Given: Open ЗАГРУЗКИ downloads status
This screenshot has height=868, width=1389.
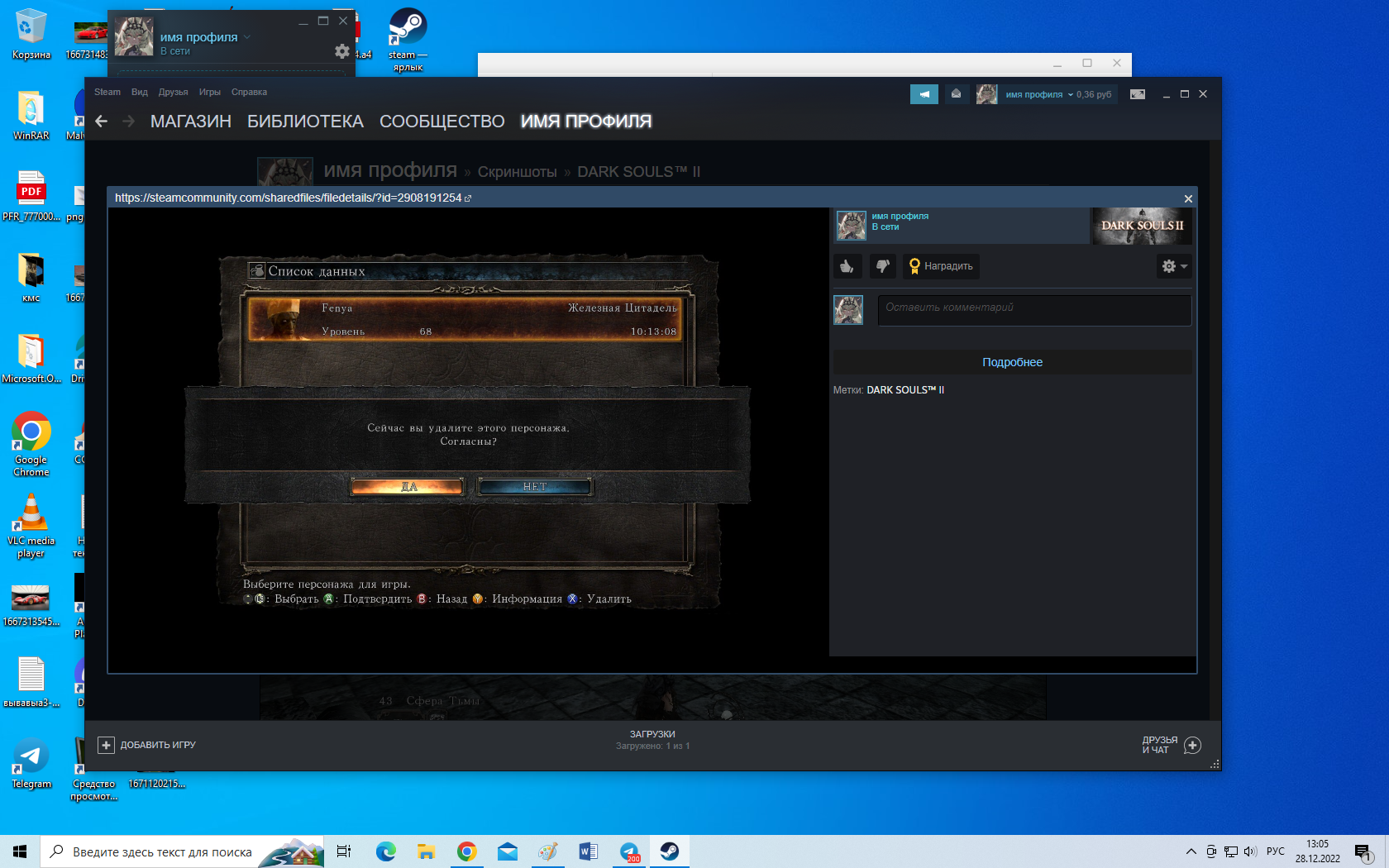Looking at the screenshot, I should tap(652, 740).
